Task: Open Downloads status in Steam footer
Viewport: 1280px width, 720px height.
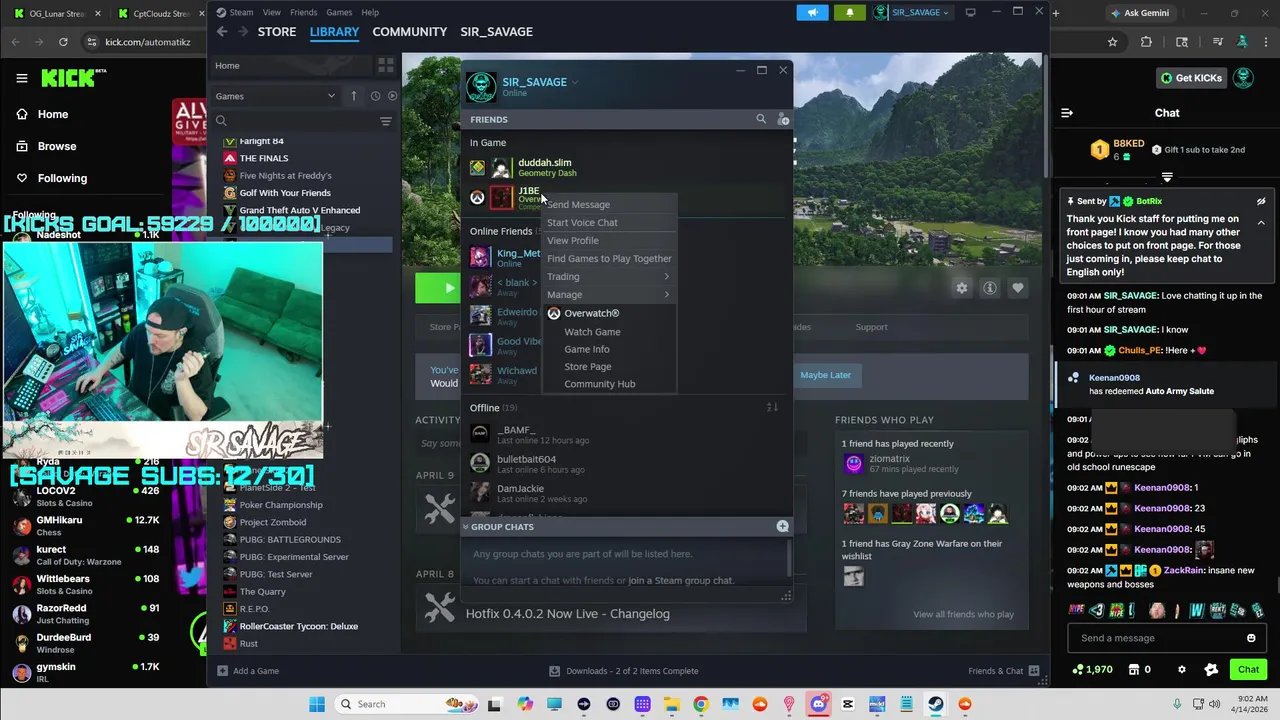Action: pos(624,671)
